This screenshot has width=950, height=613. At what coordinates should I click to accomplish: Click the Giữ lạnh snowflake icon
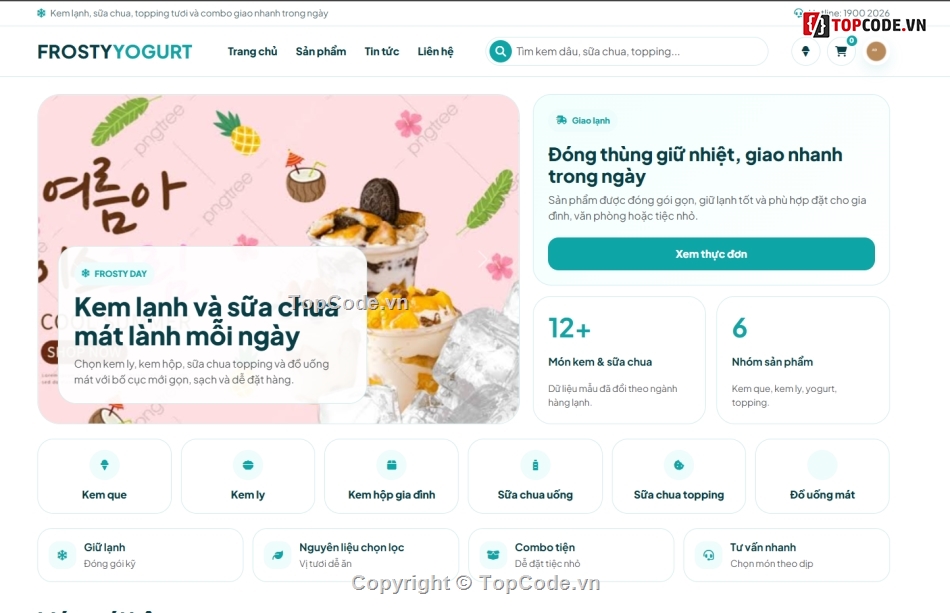[x=62, y=555]
